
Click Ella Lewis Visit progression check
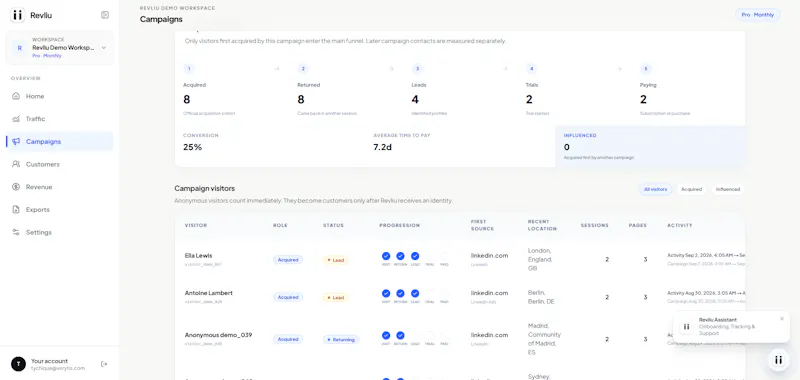(x=386, y=256)
